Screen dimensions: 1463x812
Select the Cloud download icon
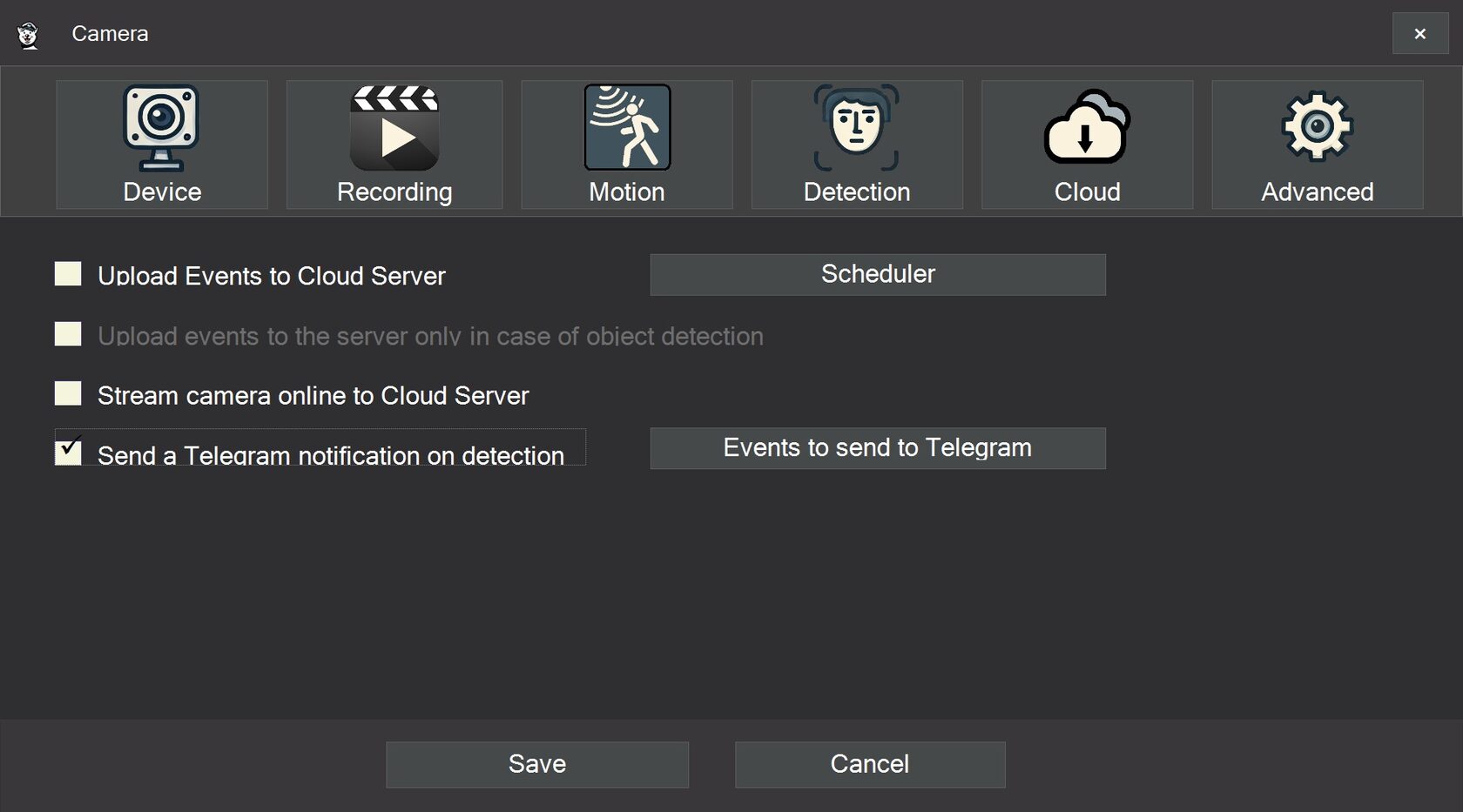(x=1087, y=127)
